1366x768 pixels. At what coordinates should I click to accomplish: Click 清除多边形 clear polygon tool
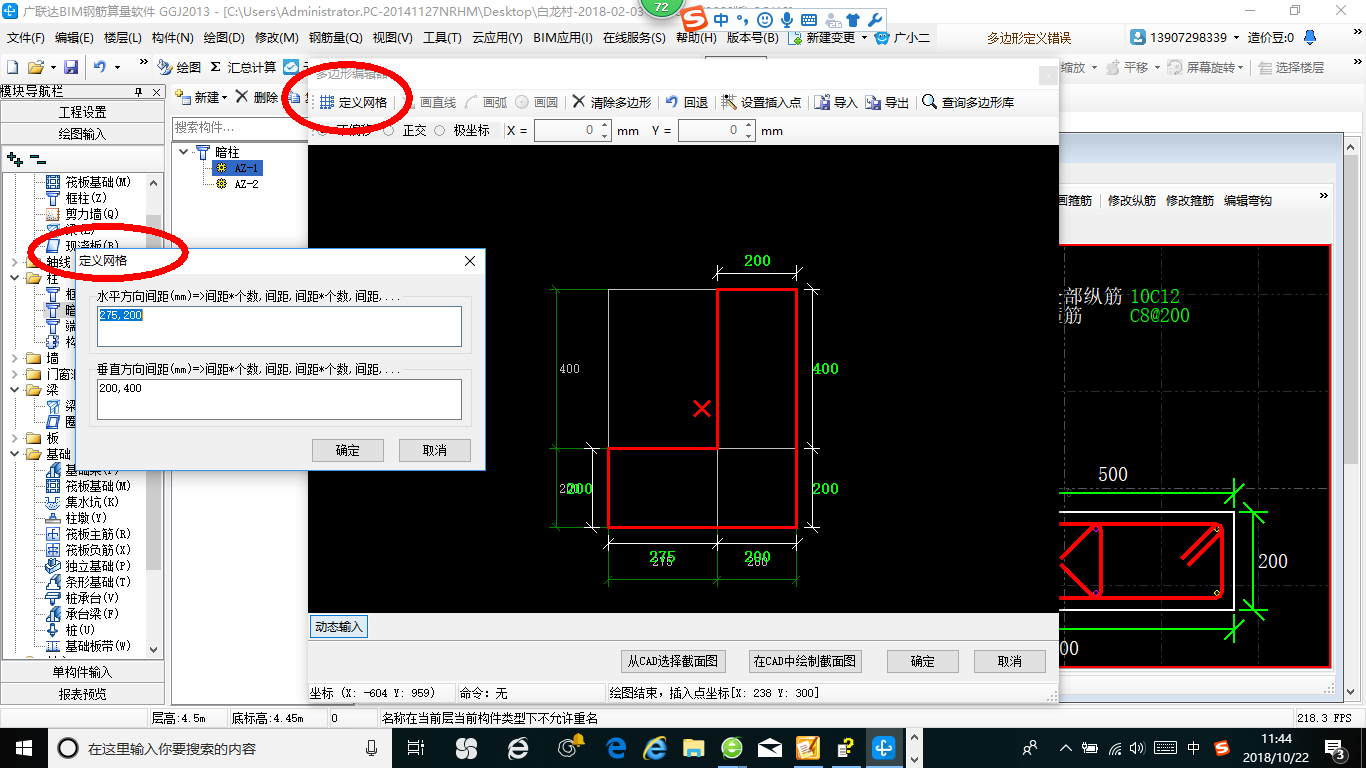[x=611, y=102]
